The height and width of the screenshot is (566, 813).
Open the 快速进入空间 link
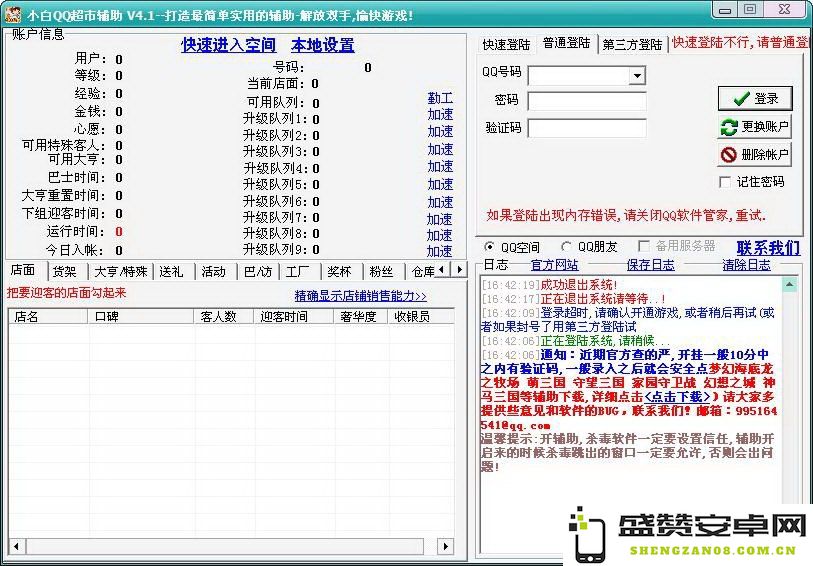[228, 45]
